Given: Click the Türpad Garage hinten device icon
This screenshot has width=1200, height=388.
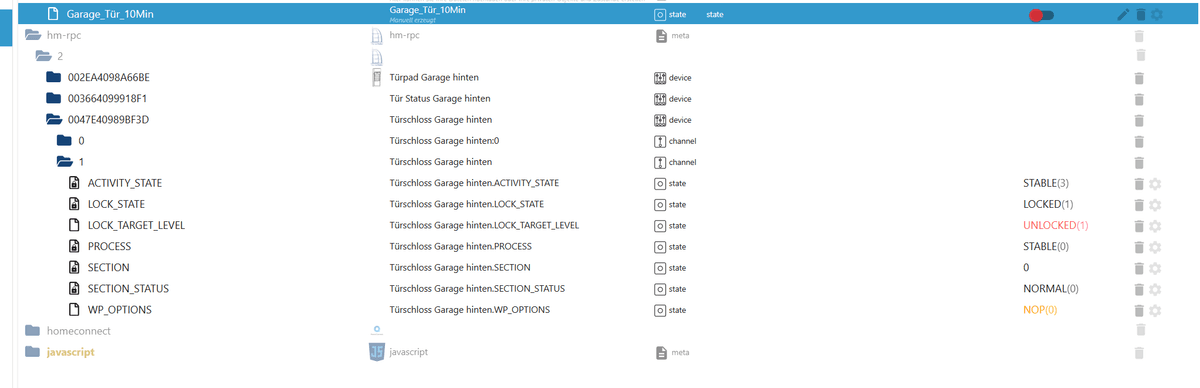Looking at the screenshot, I should coord(377,77).
